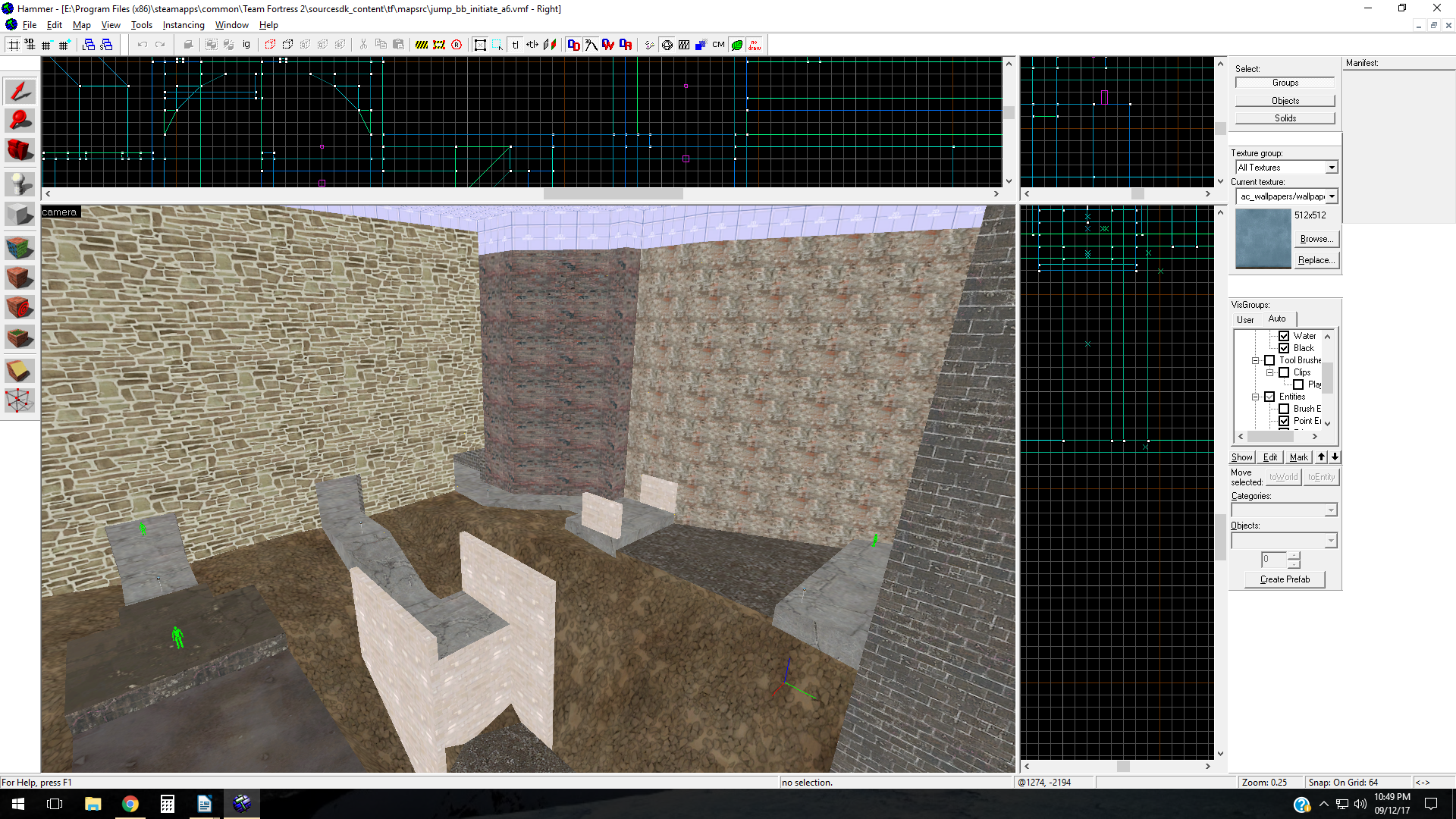Enable the Brush Entities visgroup checkbox
Screen dimensions: 1456x819
[x=1284, y=409]
